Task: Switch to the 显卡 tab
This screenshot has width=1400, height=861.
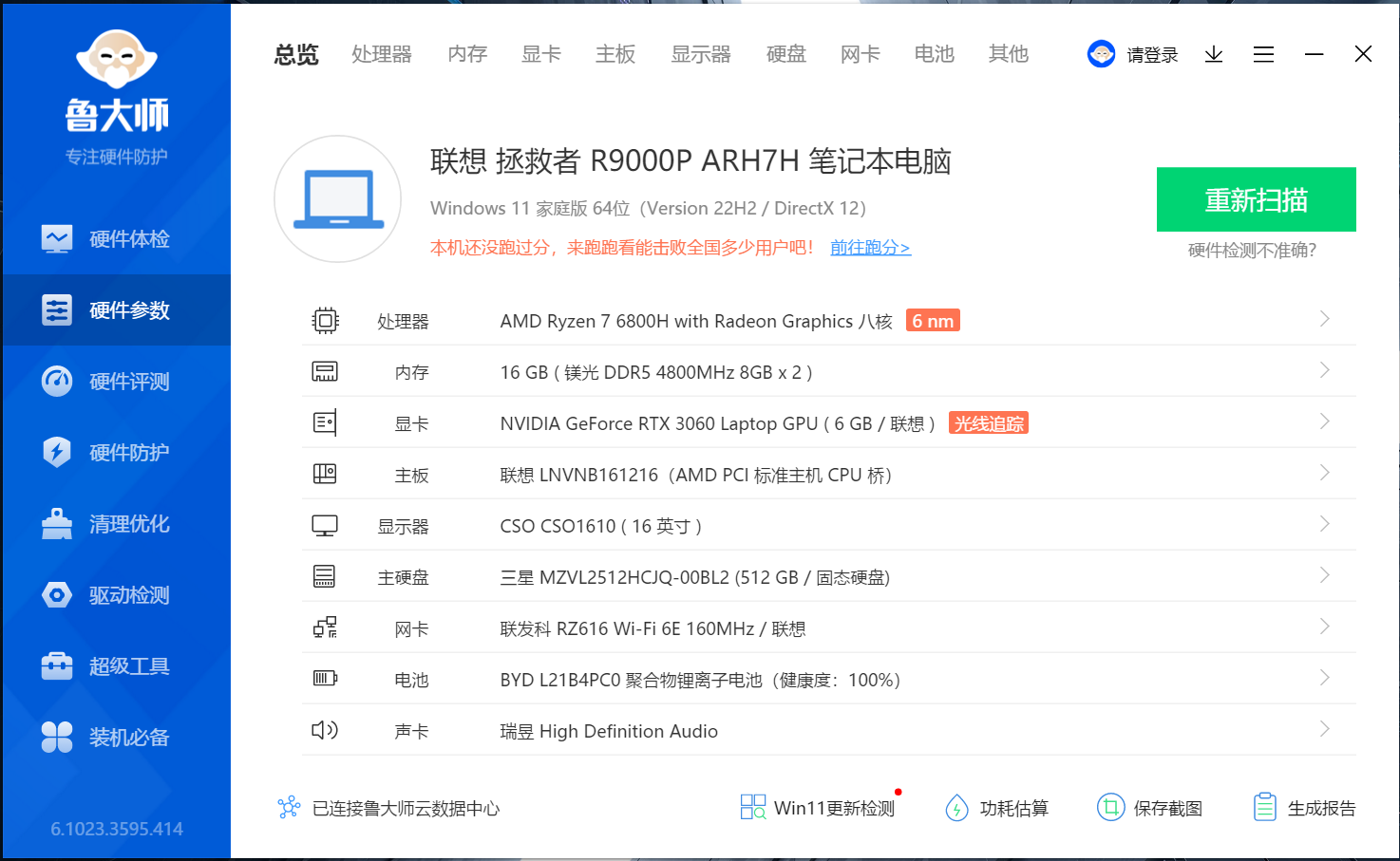Action: coord(541,54)
